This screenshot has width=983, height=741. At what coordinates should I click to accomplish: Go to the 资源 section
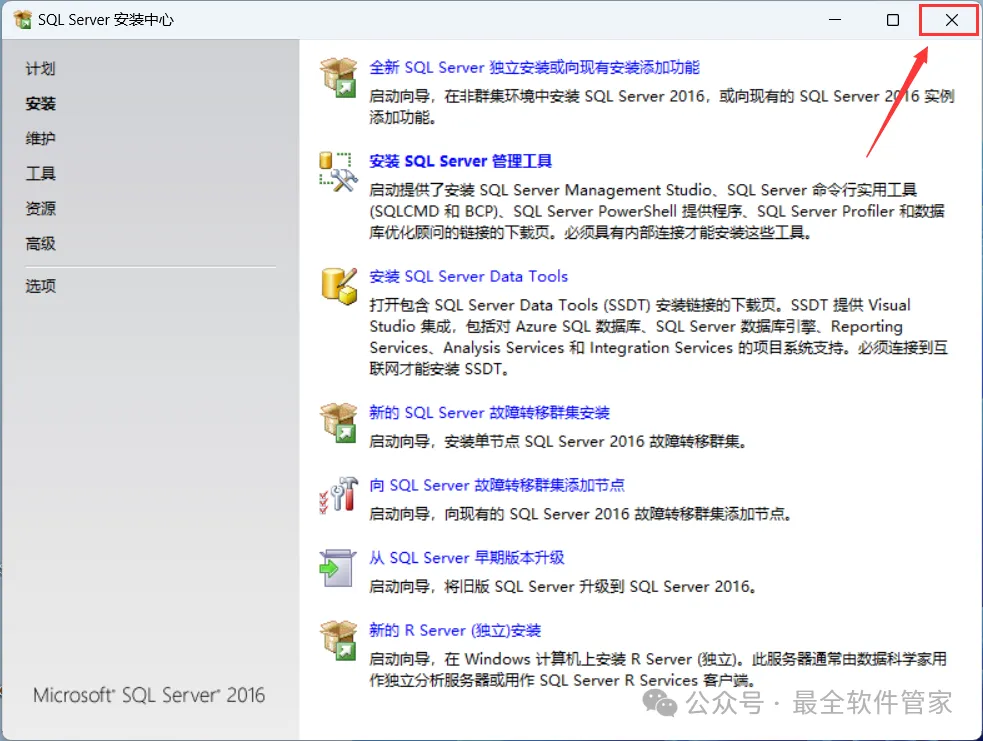pyautogui.click(x=41, y=208)
